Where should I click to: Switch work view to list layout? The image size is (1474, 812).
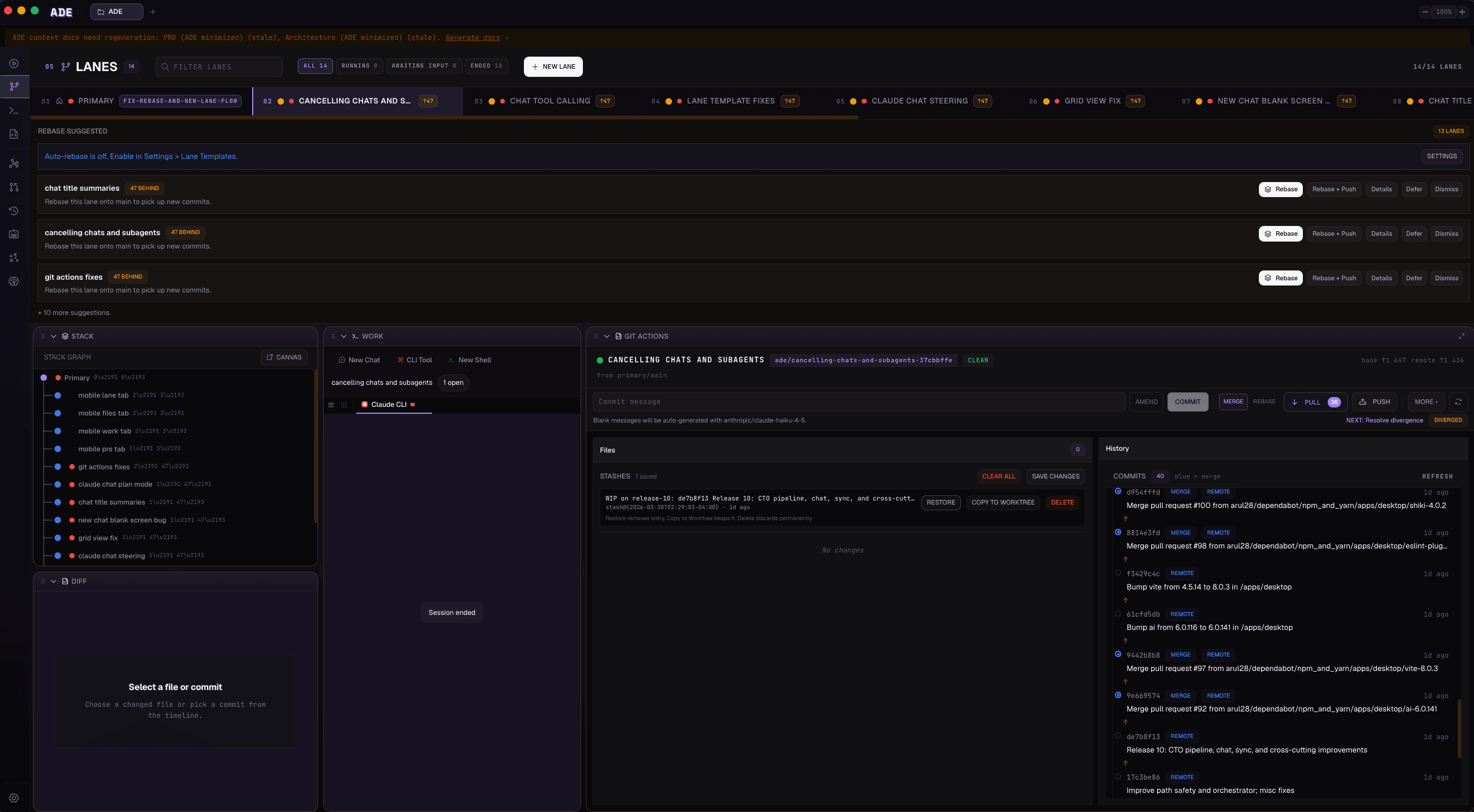click(331, 405)
